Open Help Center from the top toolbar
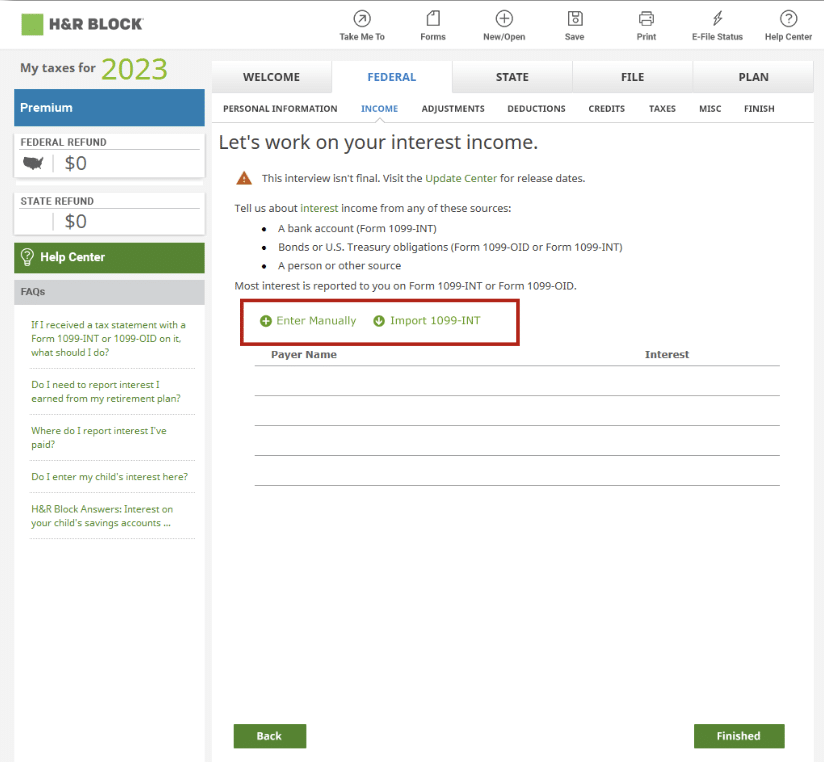Image resolution: width=824 pixels, height=762 pixels. click(788, 25)
